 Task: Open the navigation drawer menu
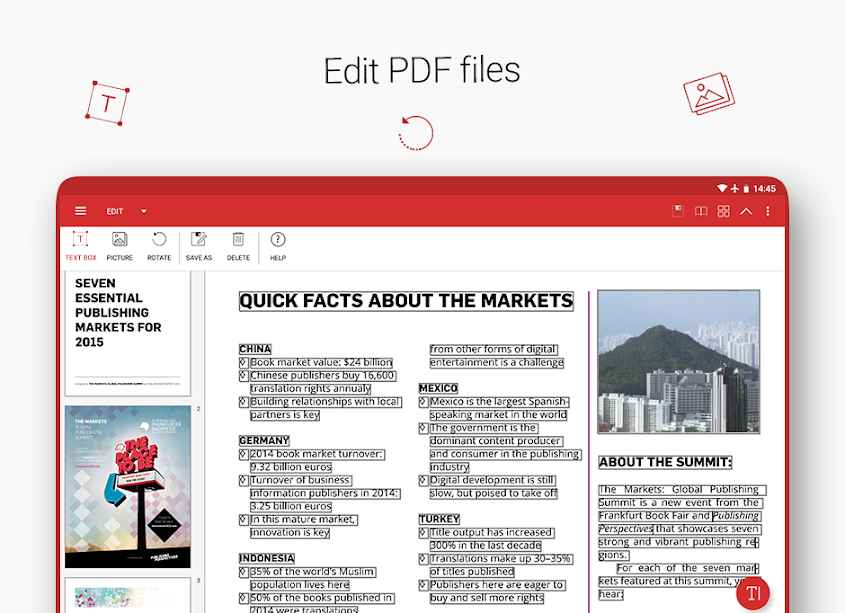(80, 211)
